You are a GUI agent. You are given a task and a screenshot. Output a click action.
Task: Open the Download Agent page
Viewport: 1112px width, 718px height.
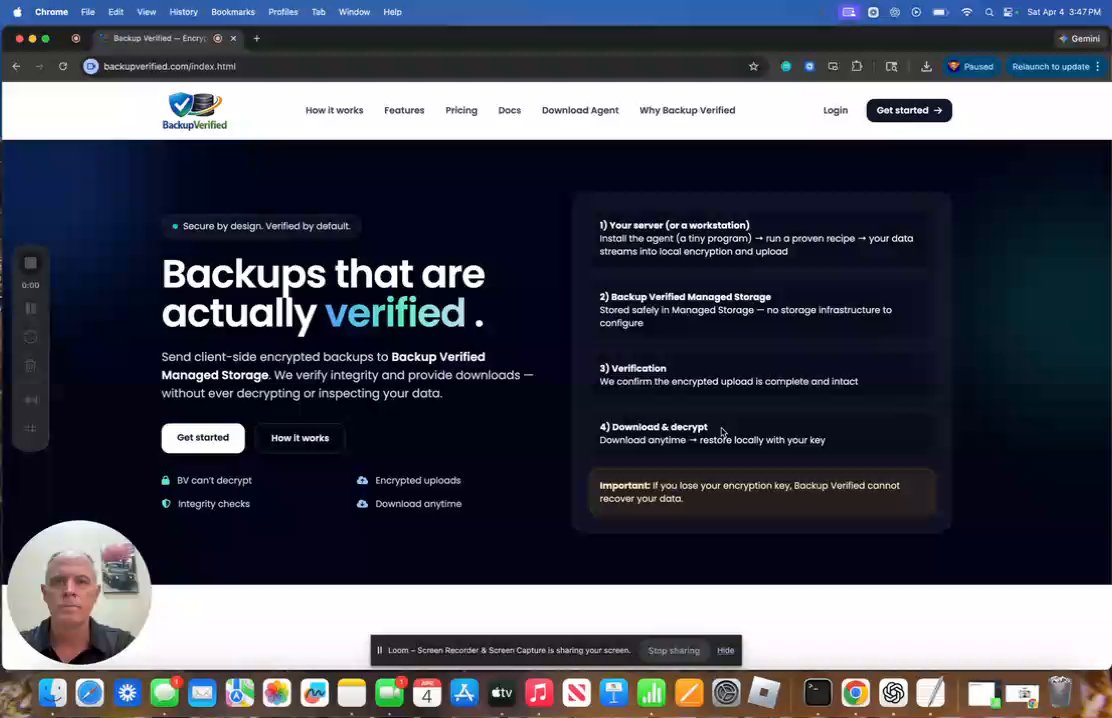[x=580, y=110]
